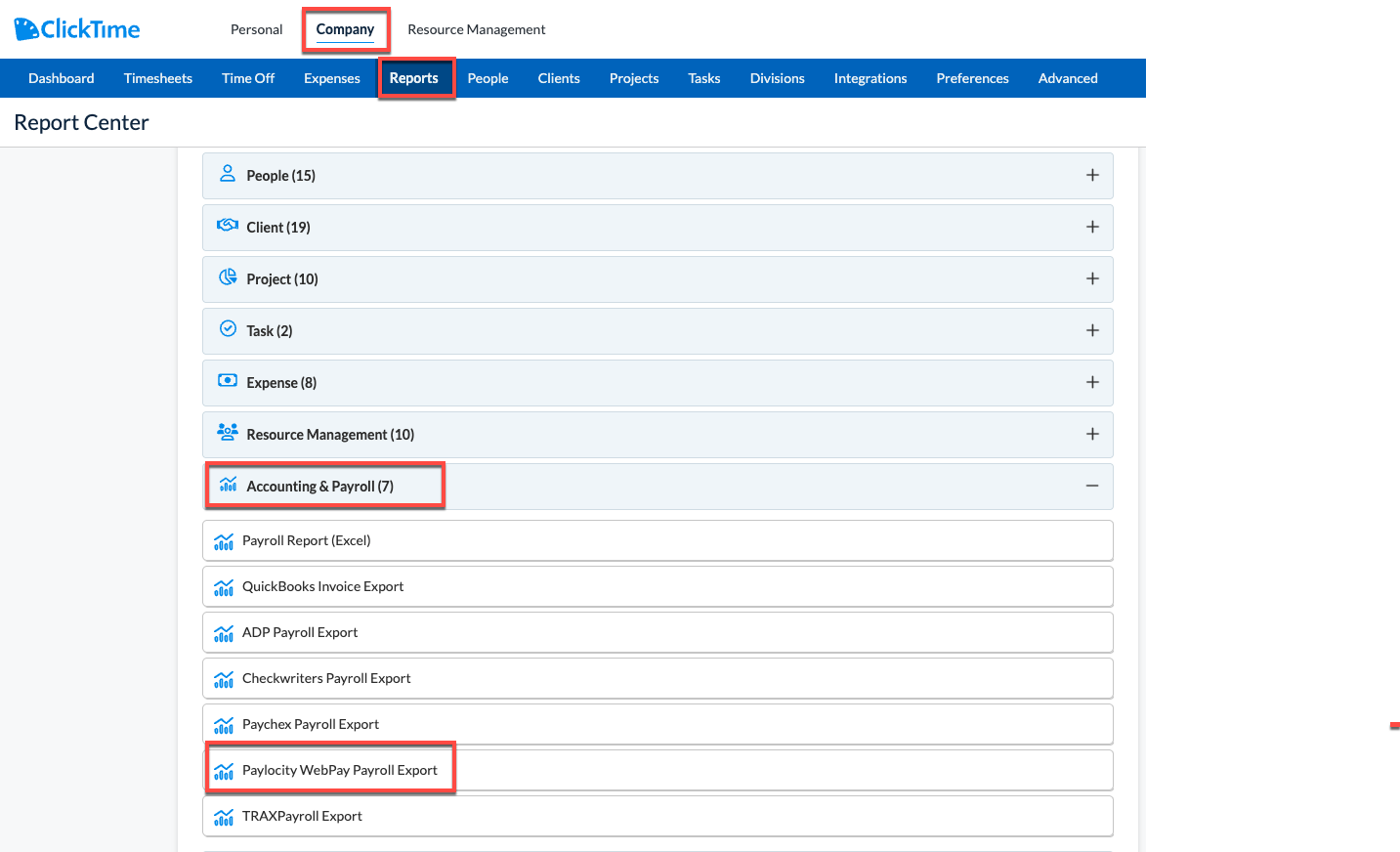Expand Resource Management (10) section plus sign
This screenshot has height=852, width=1400.
point(1092,434)
